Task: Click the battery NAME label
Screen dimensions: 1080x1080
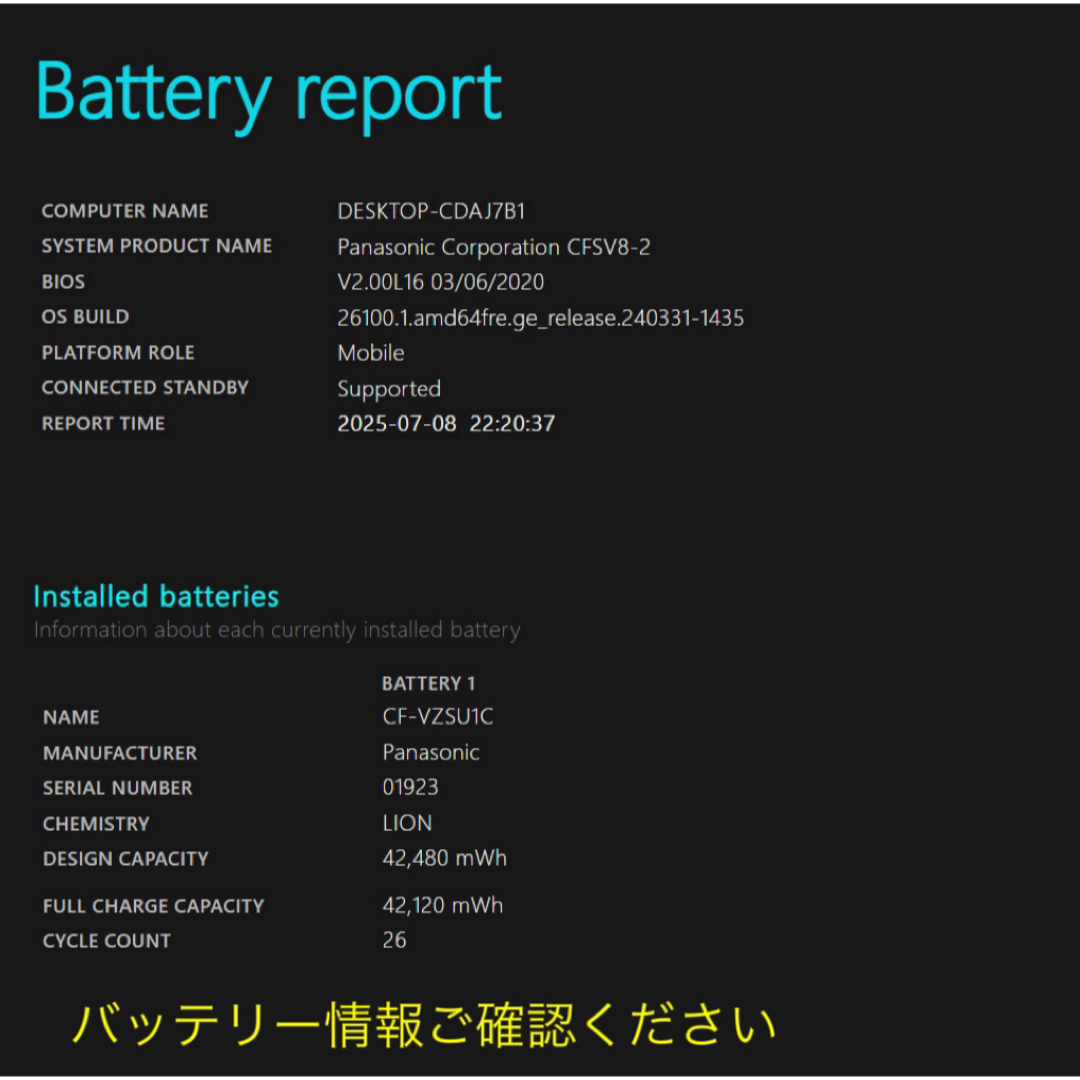Action: 71,718
